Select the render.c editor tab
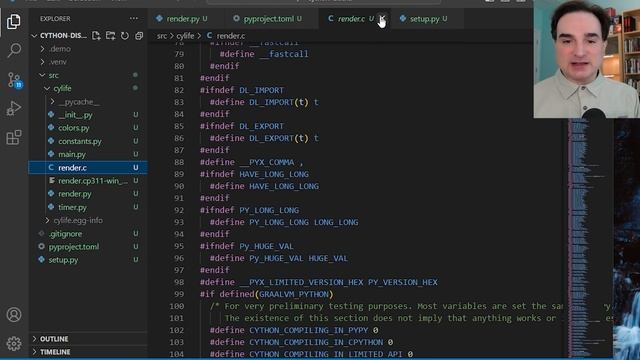This screenshot has width=640, height=360. 351,19
